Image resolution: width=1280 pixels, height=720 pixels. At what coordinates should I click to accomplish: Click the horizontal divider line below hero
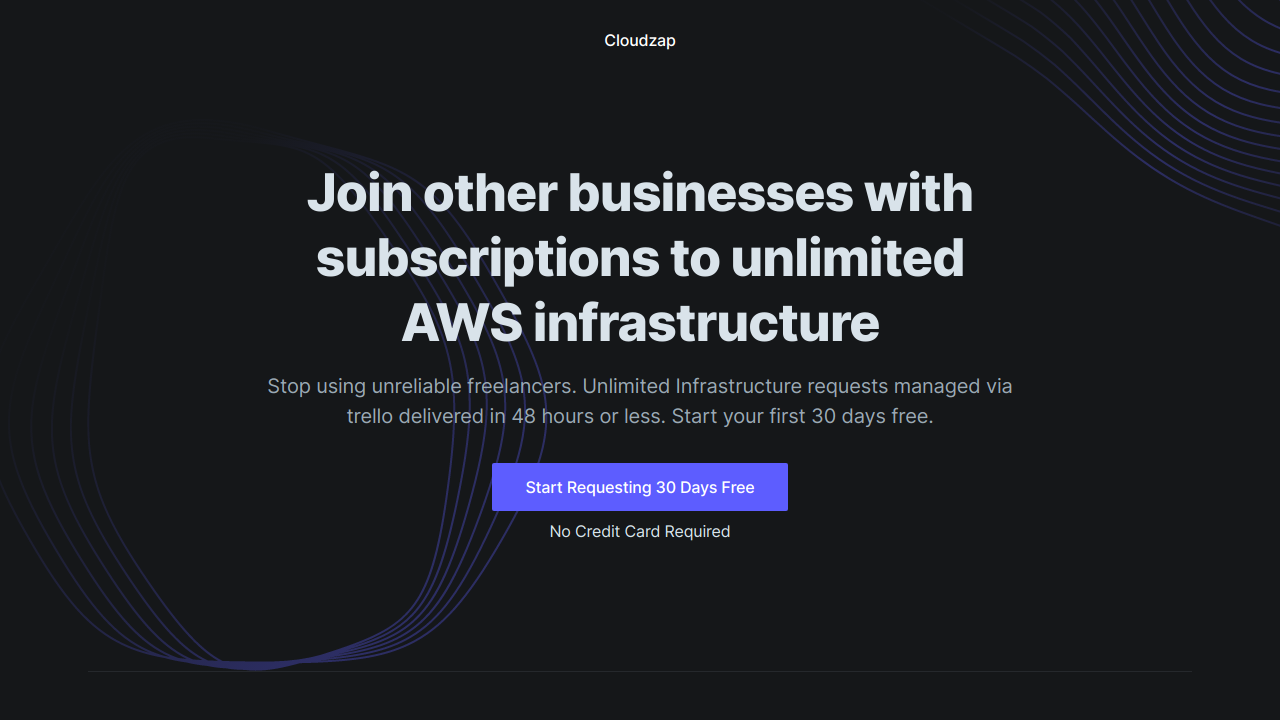[640, 671]
